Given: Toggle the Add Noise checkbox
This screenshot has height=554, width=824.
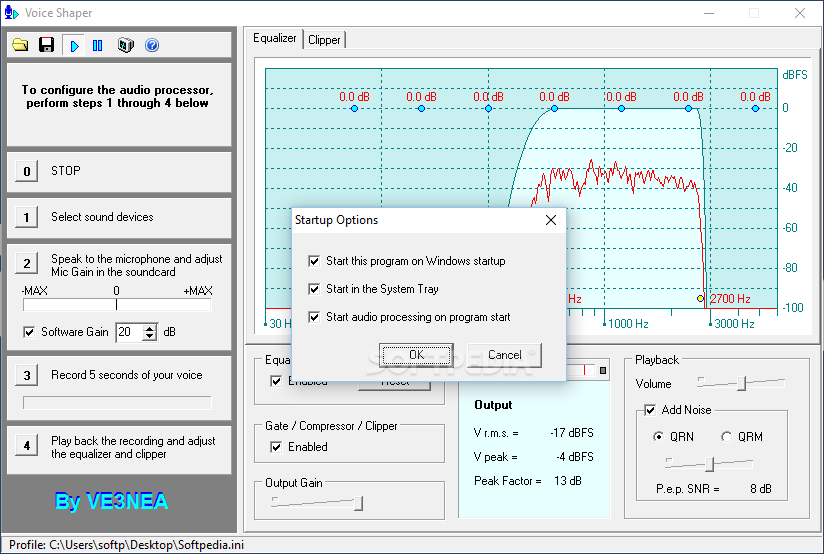Looking at the screenshot, I should pyautogui.click(x=650, y=410).
